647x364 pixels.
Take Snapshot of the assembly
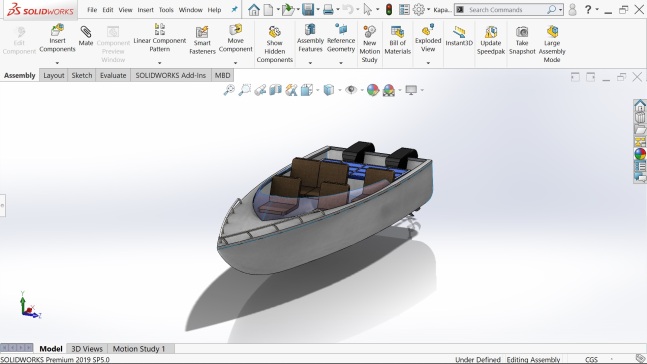[522, 32]
